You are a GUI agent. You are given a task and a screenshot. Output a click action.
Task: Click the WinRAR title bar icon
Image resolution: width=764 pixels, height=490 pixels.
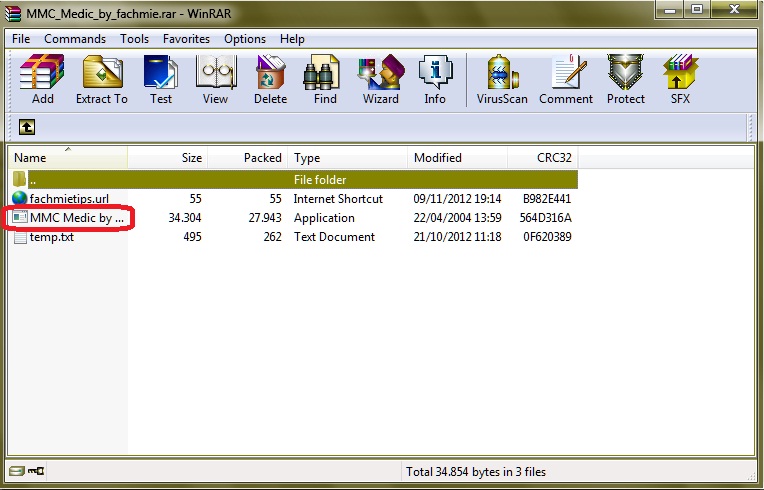click(13, 13)
